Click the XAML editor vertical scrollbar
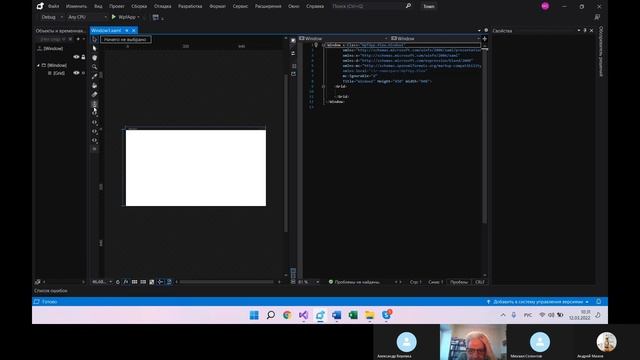The image size is (640, 360). (485, 135)
